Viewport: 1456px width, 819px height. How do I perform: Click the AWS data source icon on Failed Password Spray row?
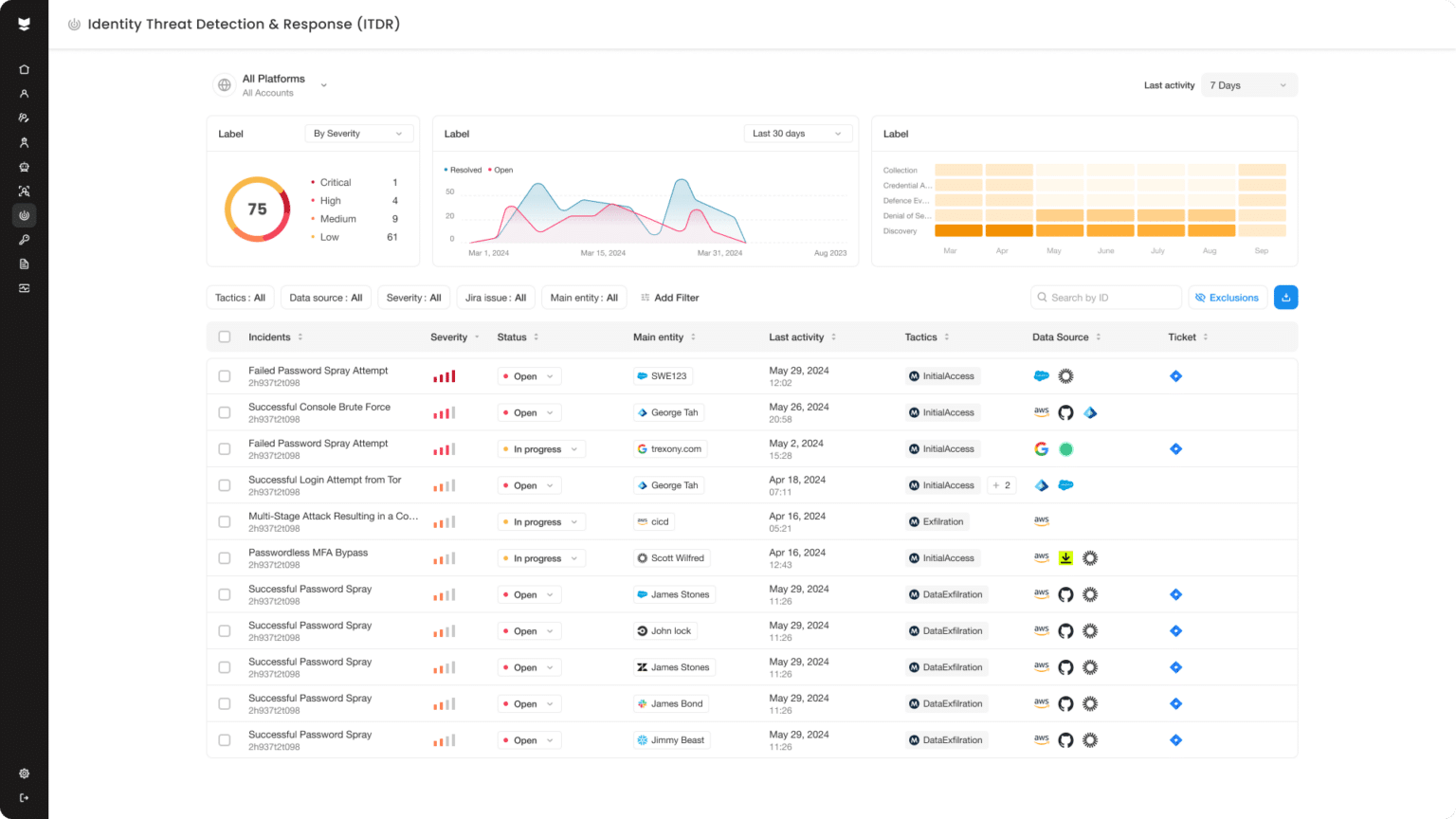(x=1041, y=594)
